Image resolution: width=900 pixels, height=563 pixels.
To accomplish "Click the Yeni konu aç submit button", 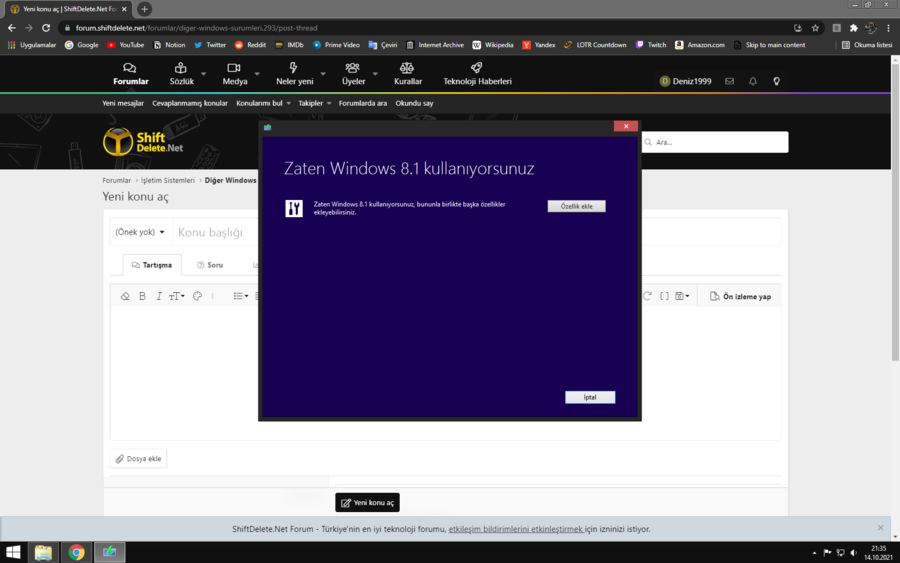I will pyautogui.click(x=367, y=503).
